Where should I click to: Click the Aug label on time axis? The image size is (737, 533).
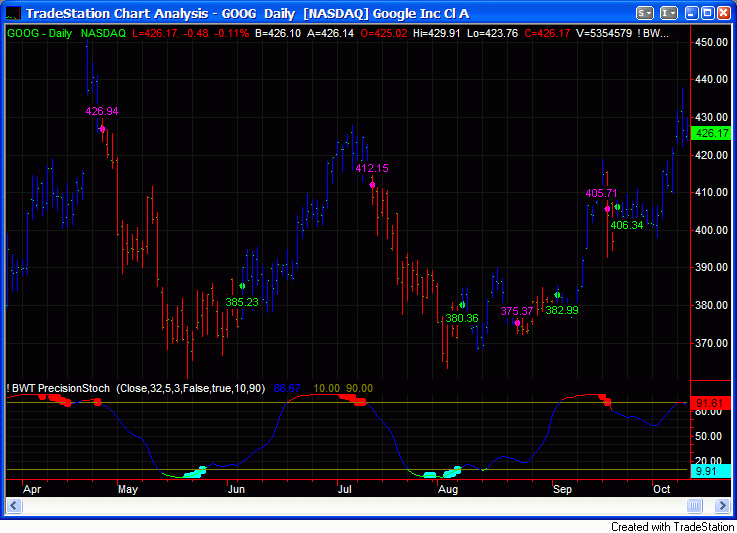448,490
